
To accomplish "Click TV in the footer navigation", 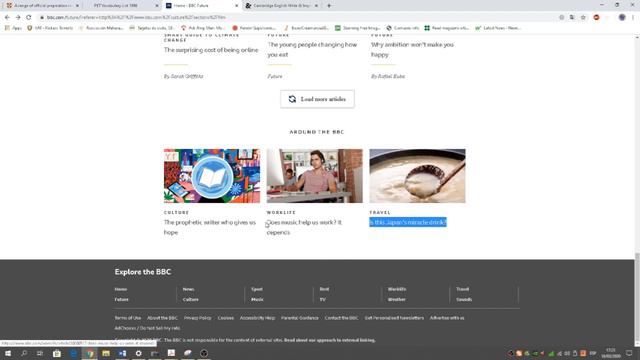I will point(323,299).
